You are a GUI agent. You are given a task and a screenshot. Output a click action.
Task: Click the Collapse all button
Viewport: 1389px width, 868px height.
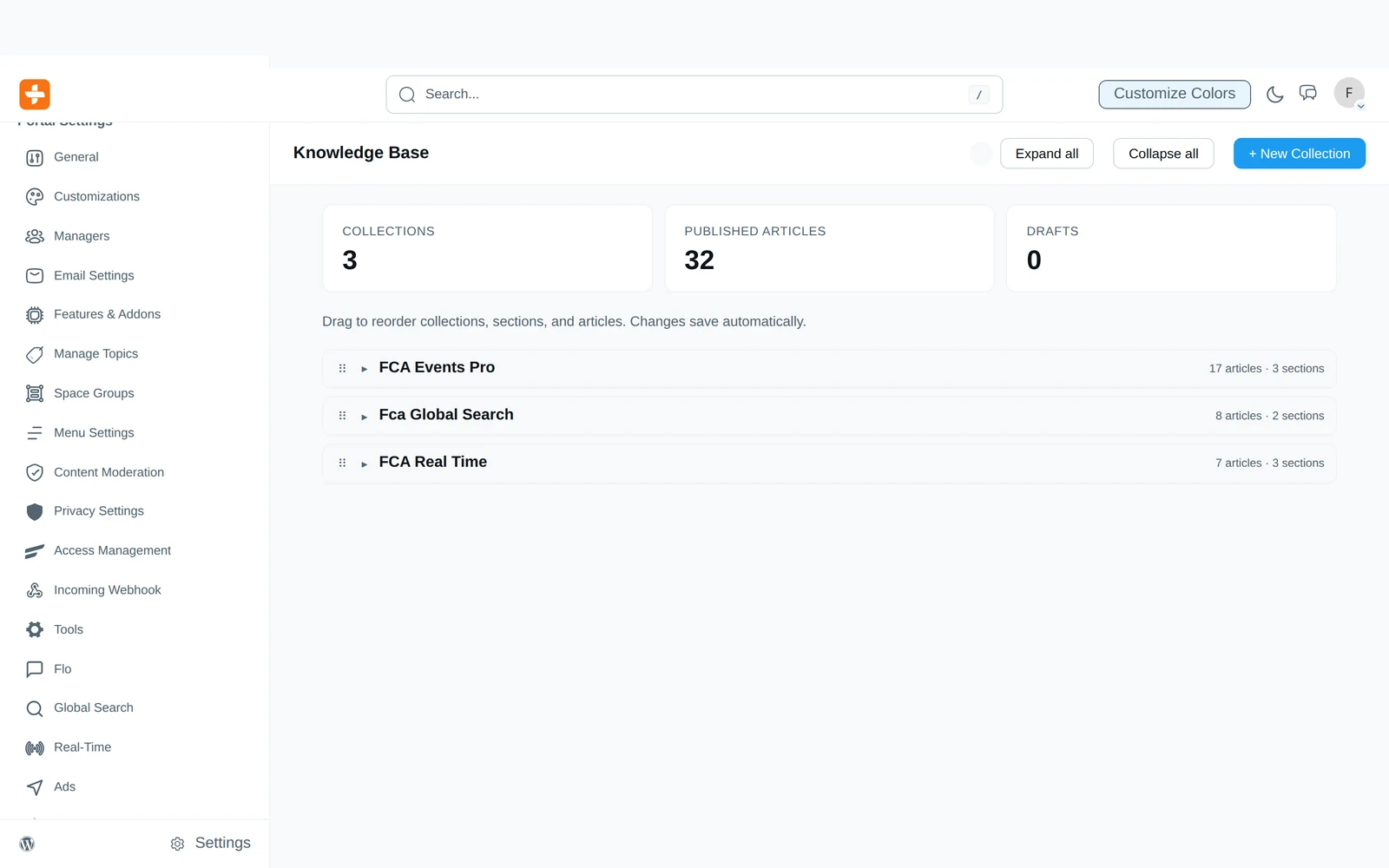point(1163,154)
